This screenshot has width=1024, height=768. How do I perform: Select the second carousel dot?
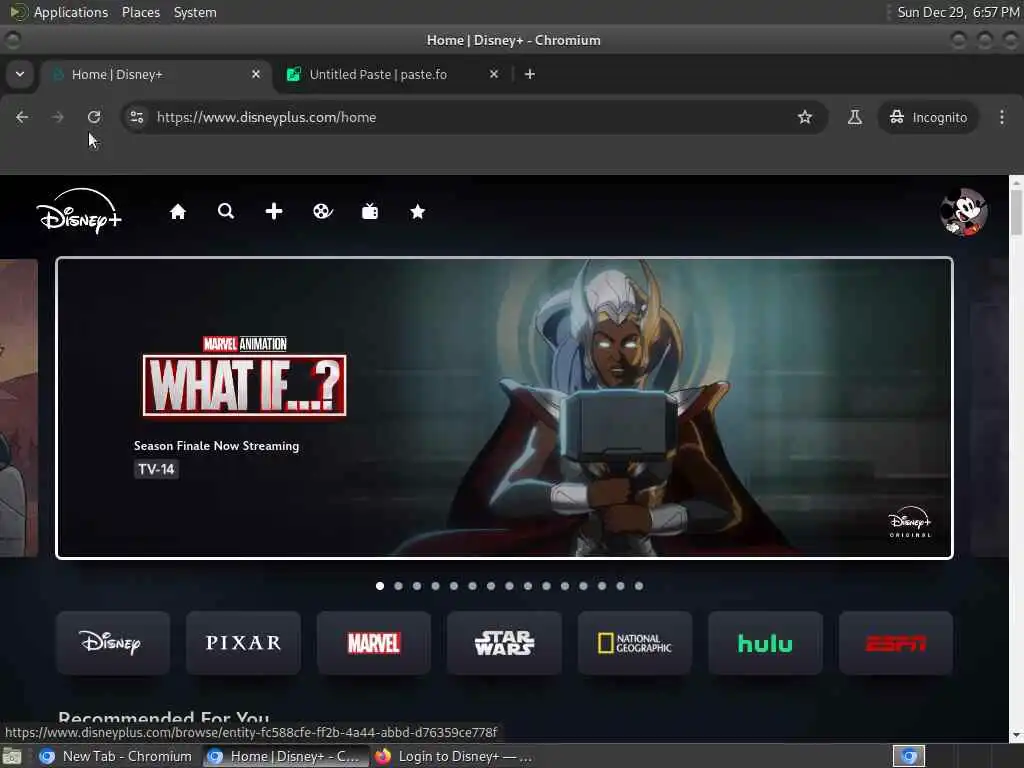pyautogui.click(x=398, y=586)
